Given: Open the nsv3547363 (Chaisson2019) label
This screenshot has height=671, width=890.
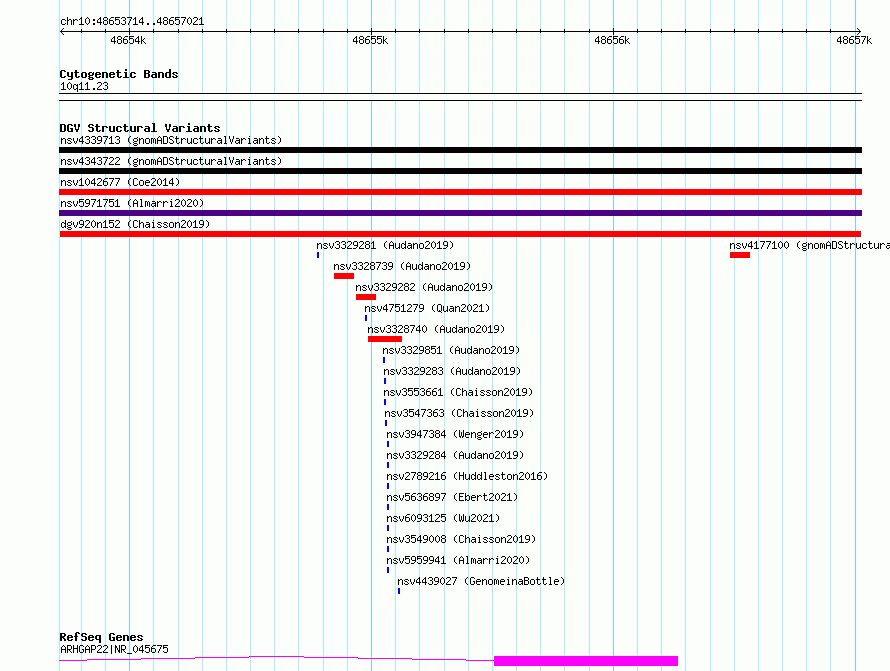Looking at the screenshot, I should pyautogui.click(x=459, y=413).
